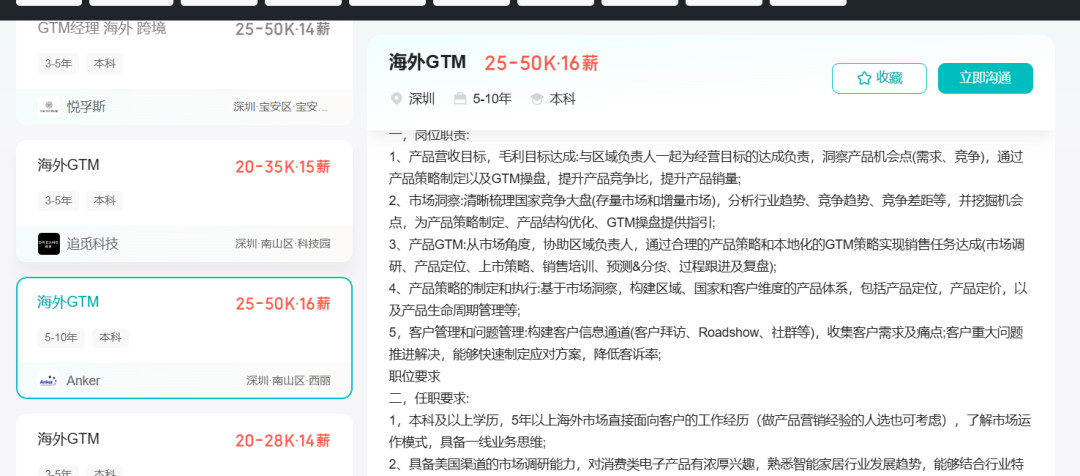Click the 25-50K·14薪 salary text
This screenshot has height=476, width=1080.
(x=282, y=29)
